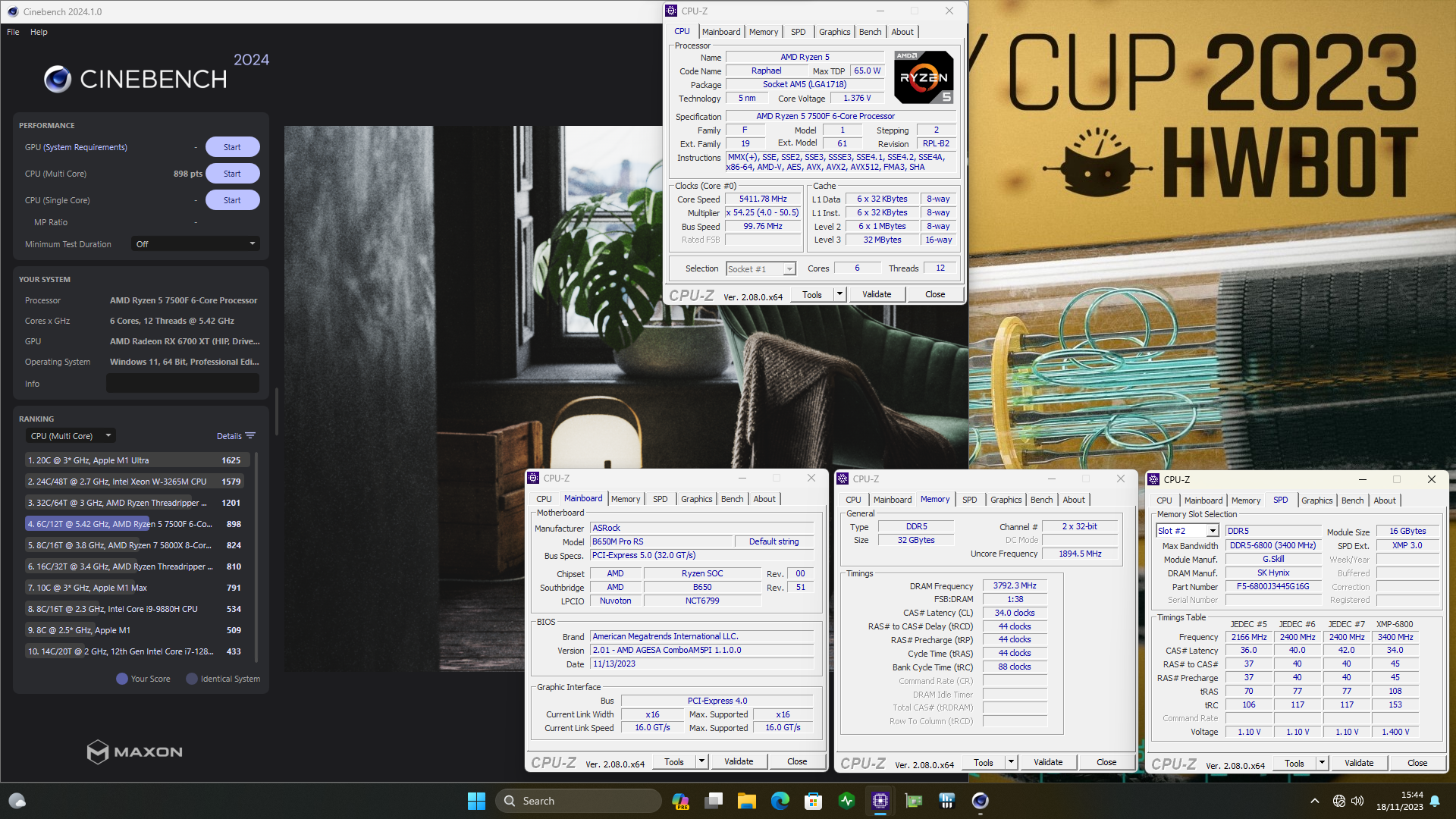
Task: Open Windows Start menu
Action: (476, 801)
